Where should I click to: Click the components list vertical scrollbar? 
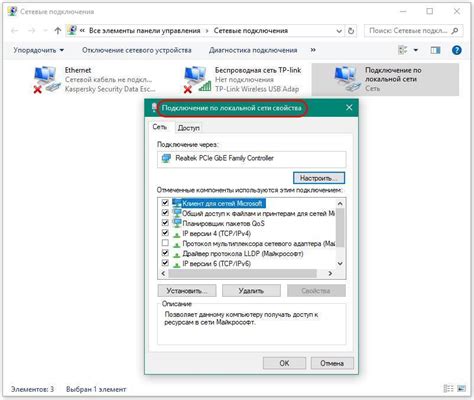(340, 228)
